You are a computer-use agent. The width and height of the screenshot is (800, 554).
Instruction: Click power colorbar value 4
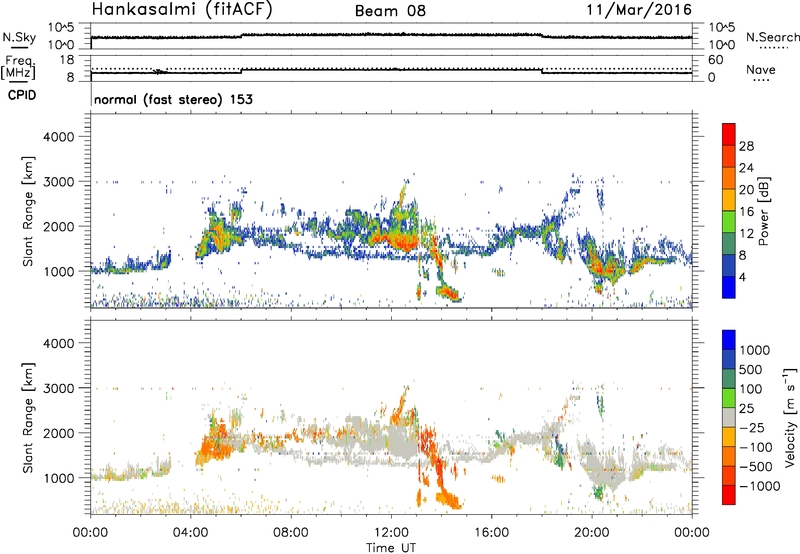742,277
